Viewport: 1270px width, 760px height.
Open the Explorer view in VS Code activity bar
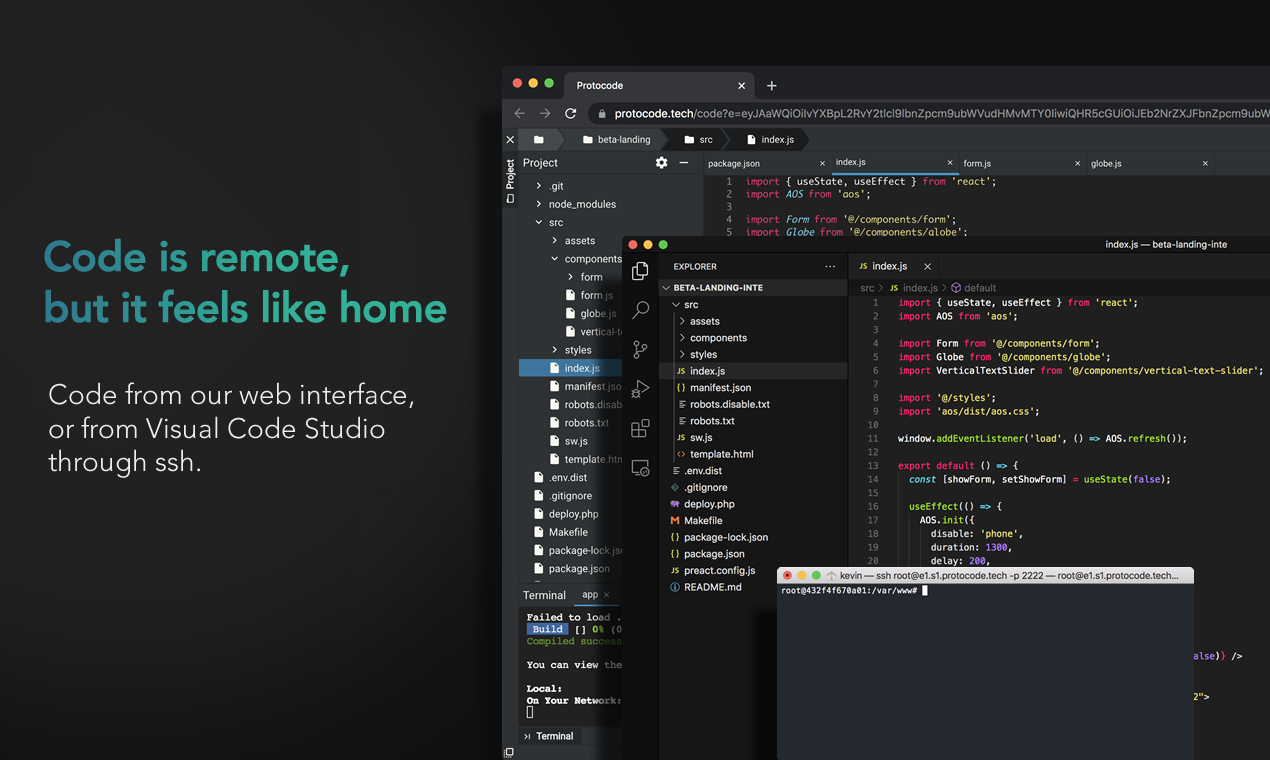[x=640, y=271]
